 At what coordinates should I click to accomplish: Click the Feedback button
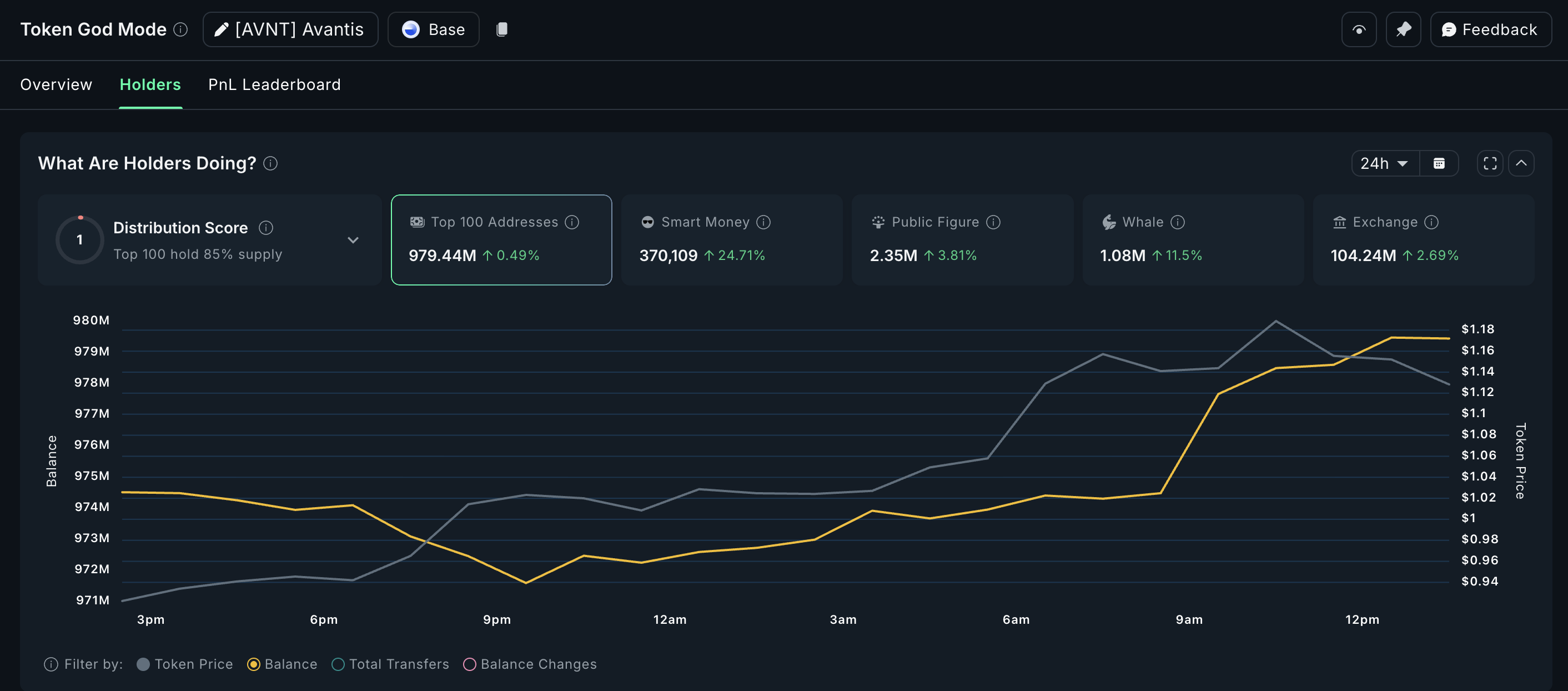coord(1490,29)
